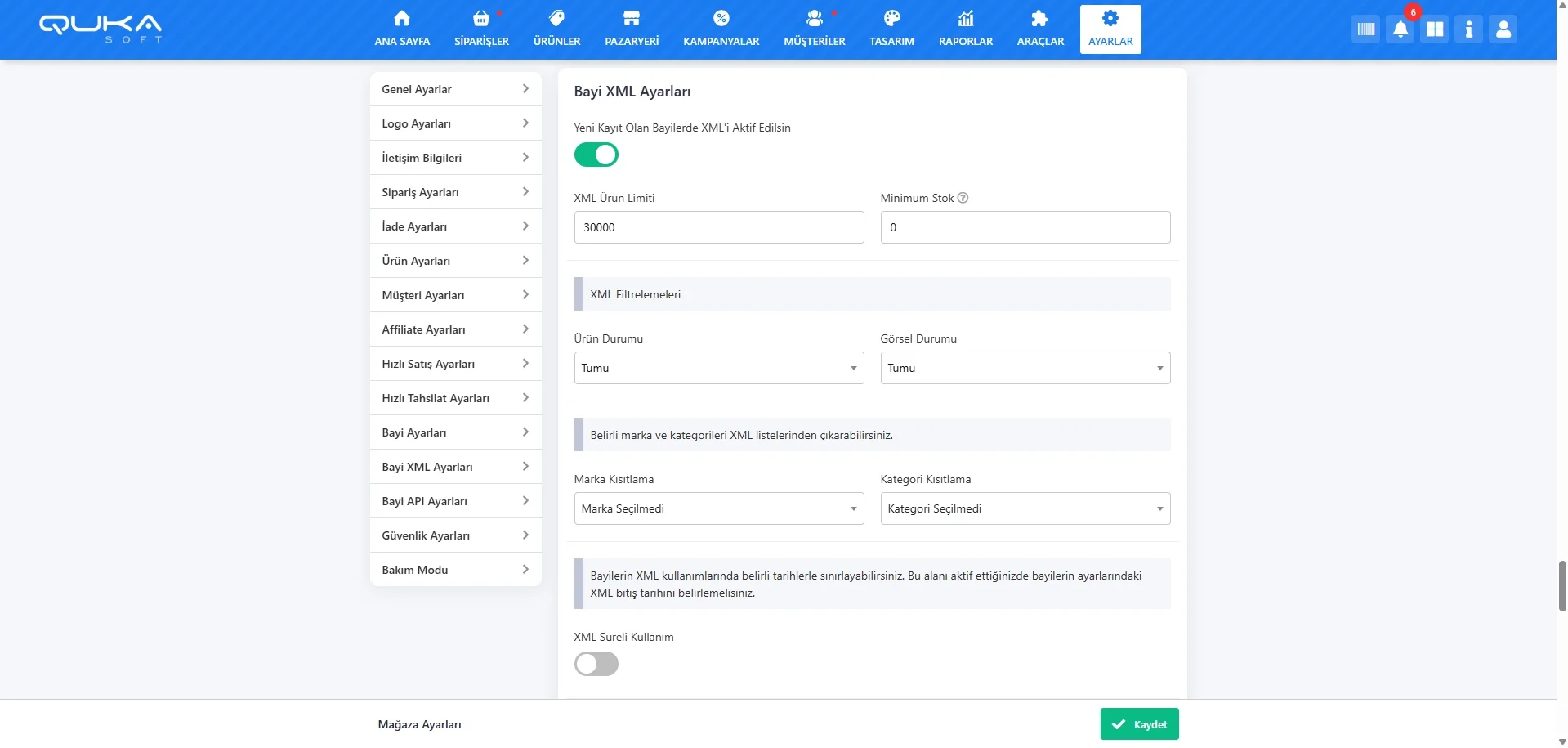Screen dimensions: 1568x748
Task: Enable XML Süreli Kullanım switch
Action: tap(596, 664)
